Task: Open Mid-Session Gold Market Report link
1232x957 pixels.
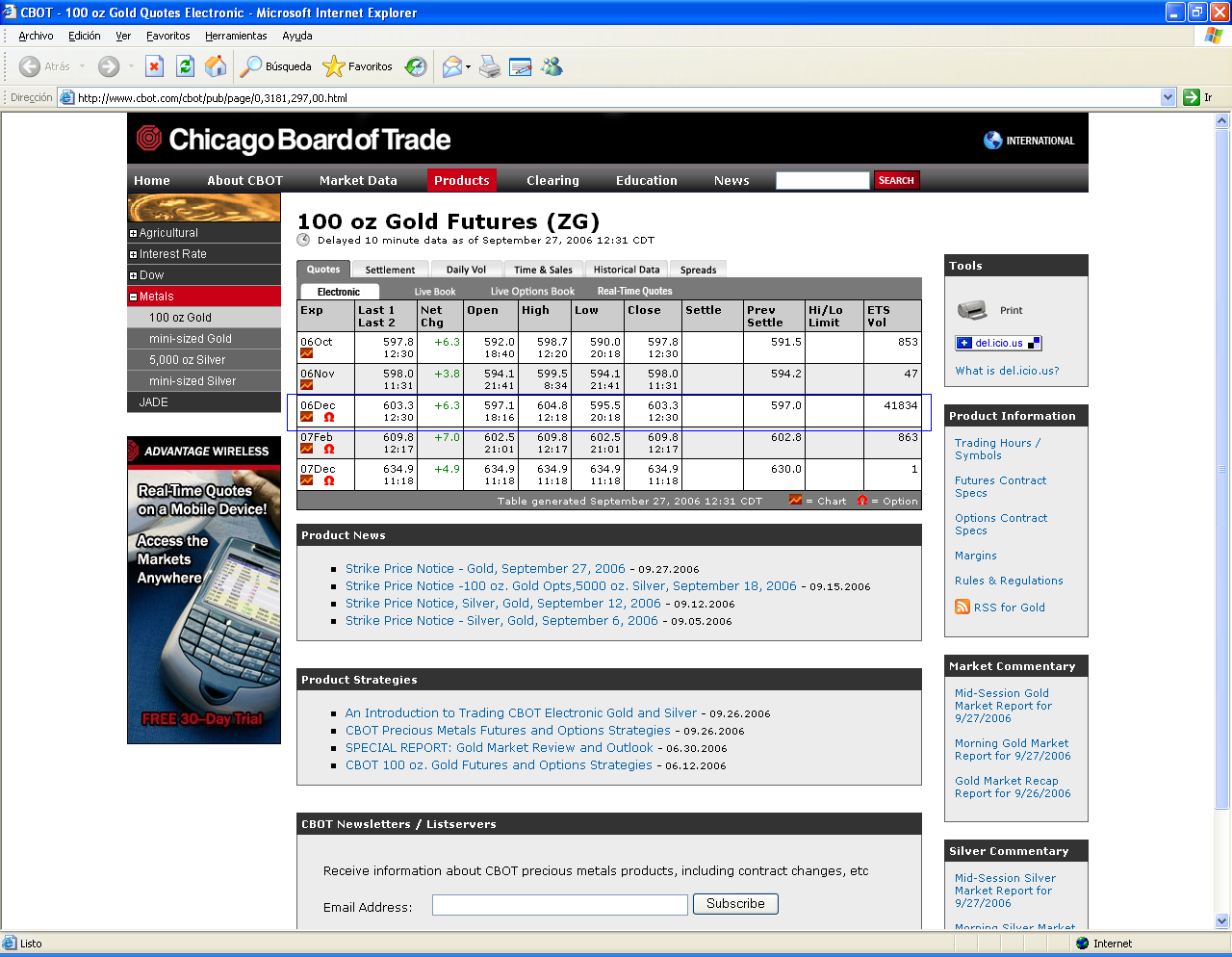Action: (x=1003, y=706)
